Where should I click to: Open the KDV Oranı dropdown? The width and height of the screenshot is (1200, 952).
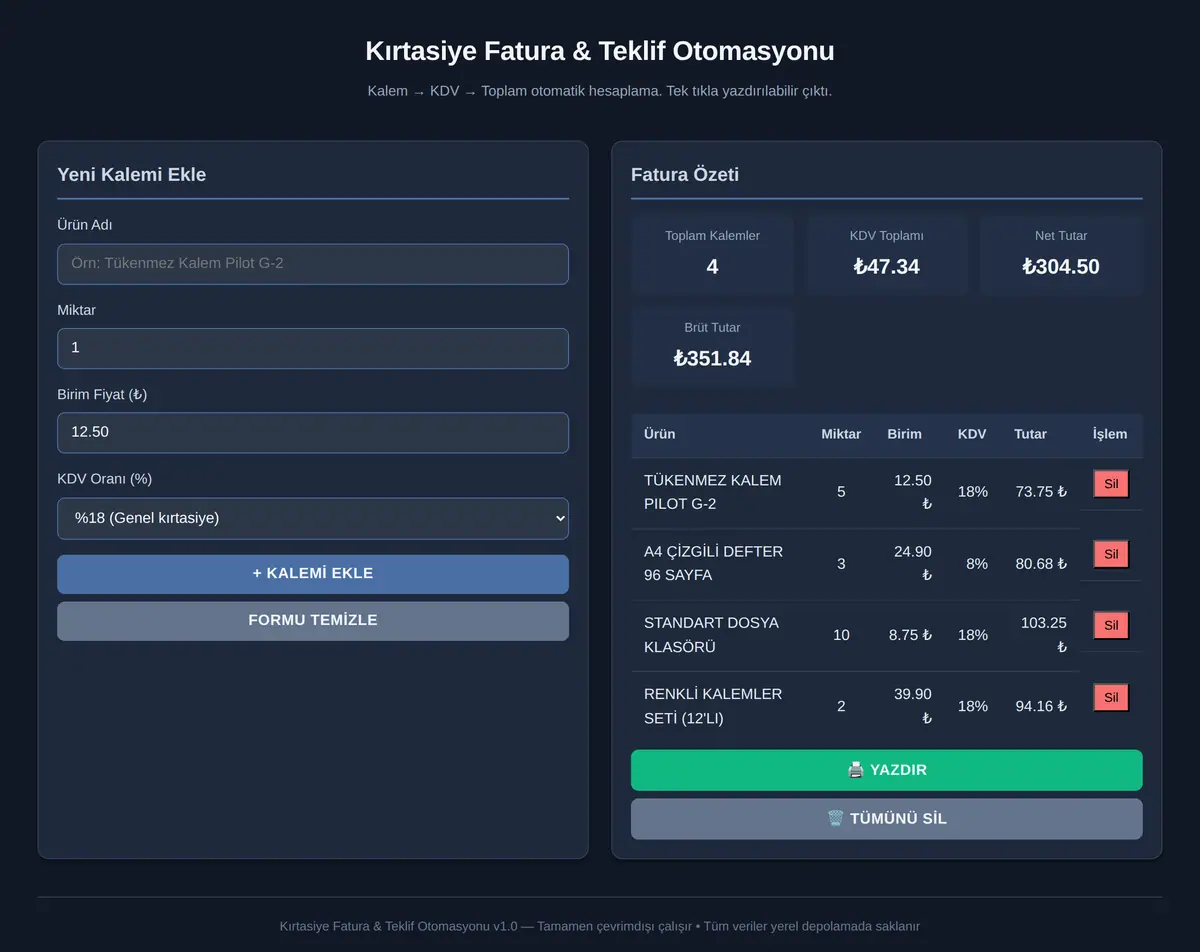313,518
